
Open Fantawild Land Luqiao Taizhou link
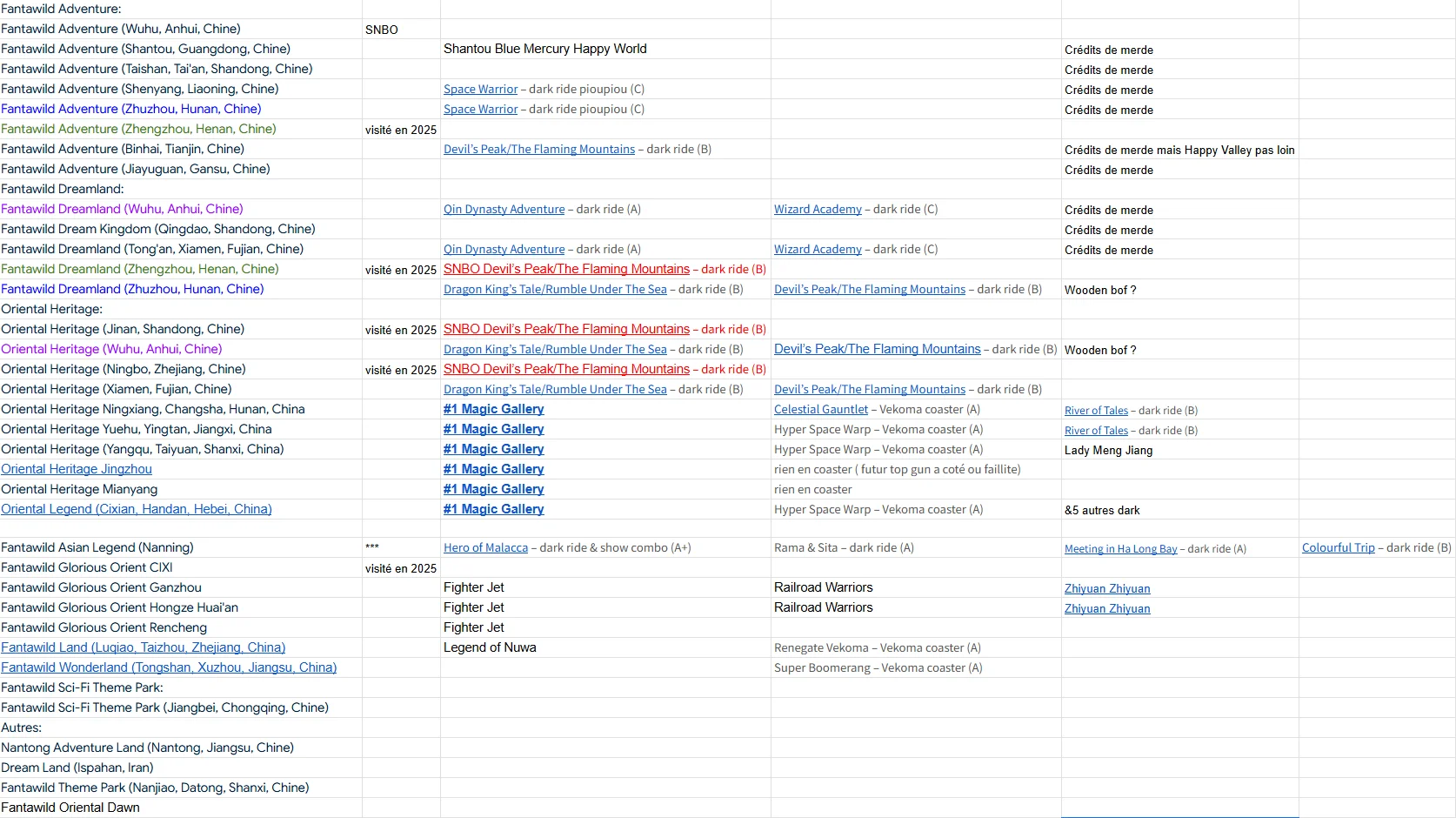[143, 647]
